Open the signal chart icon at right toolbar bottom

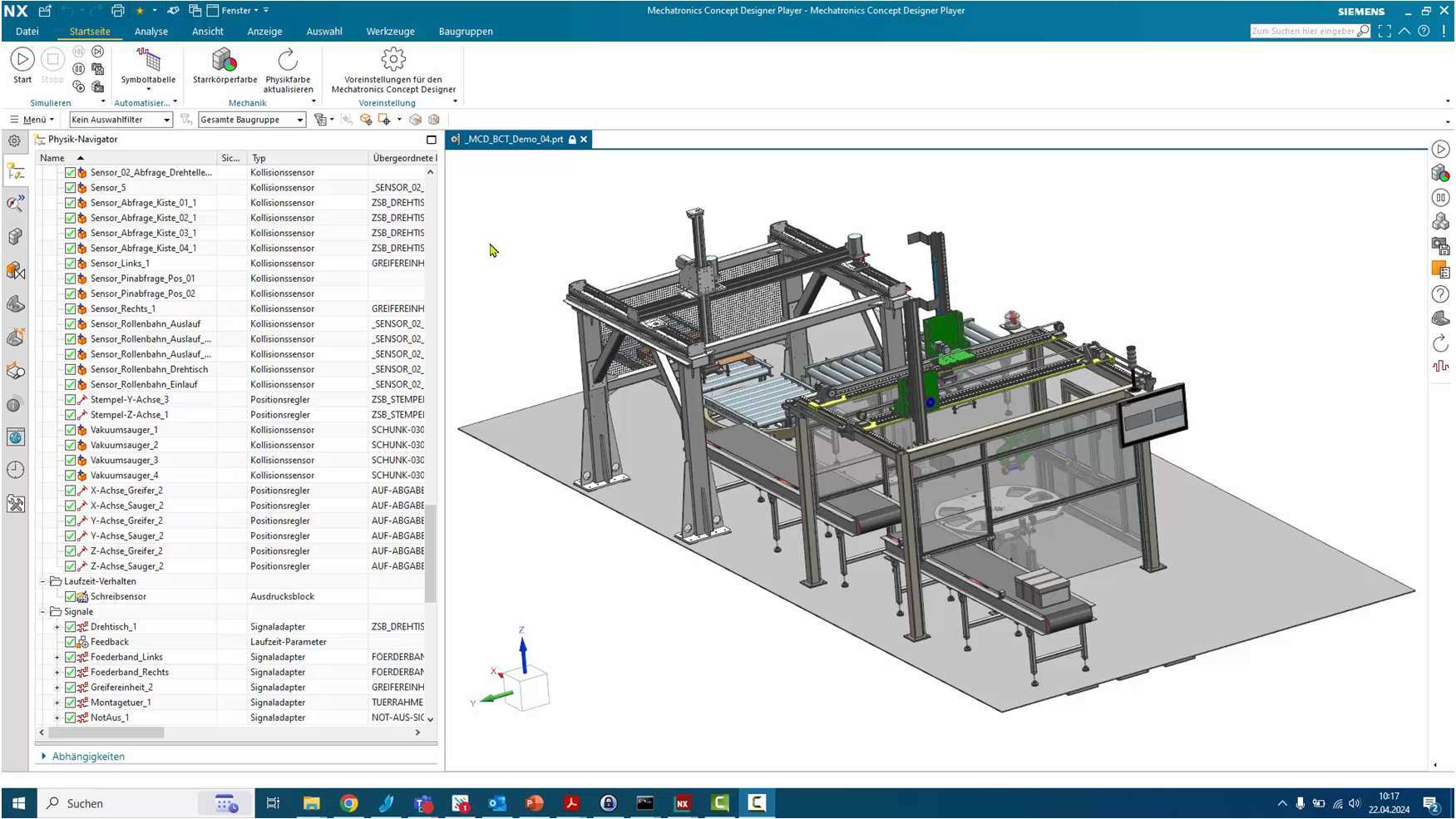(1442, 367)
